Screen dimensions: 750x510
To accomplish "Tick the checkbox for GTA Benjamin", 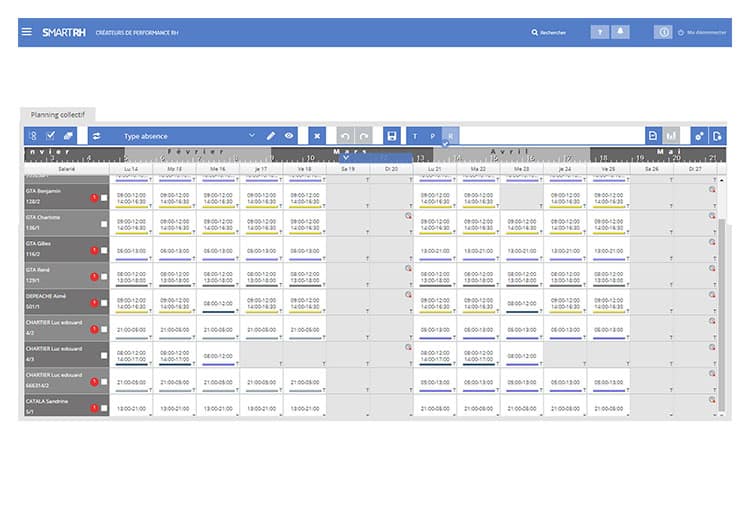I will click(x=104, y=198).
